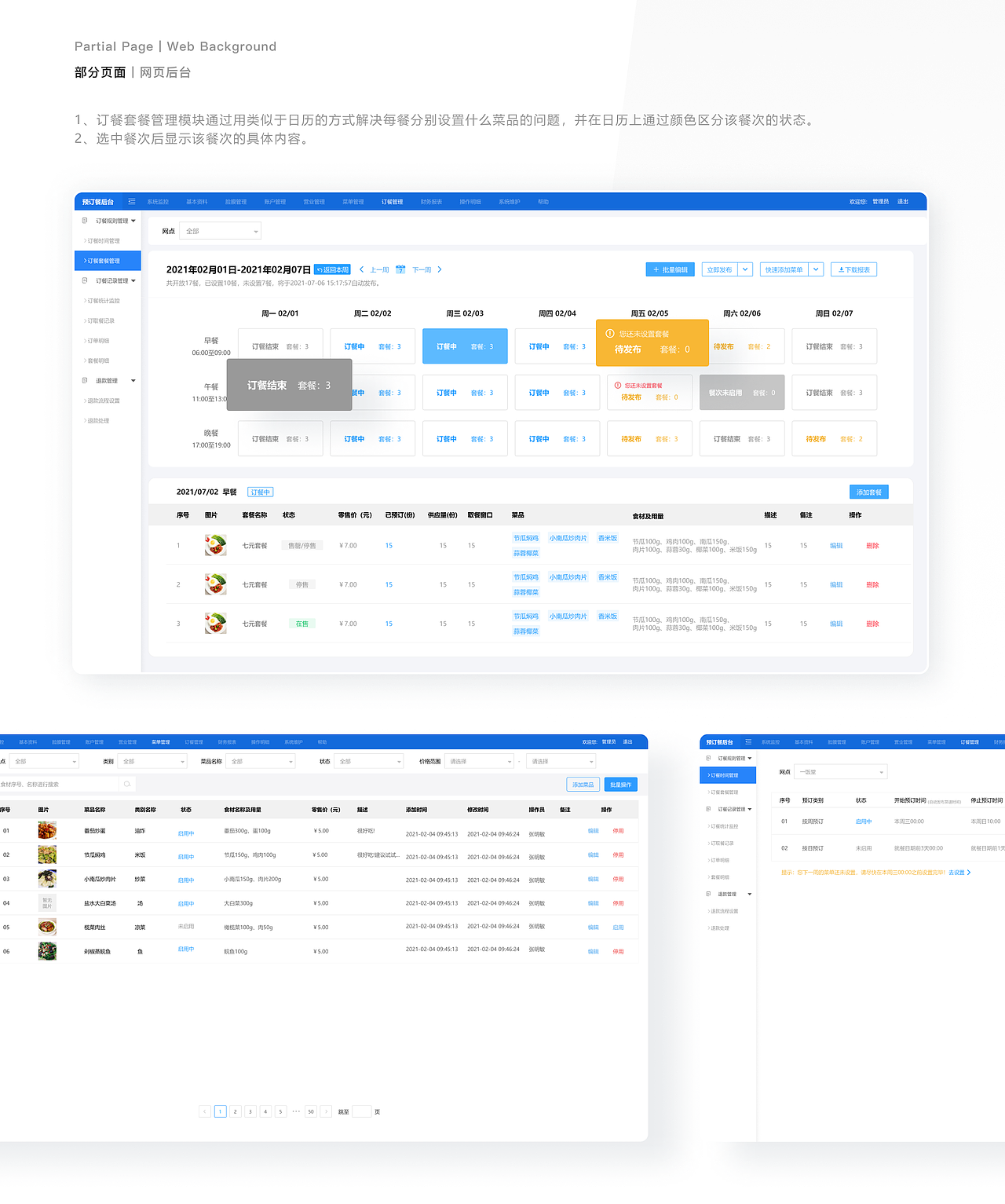This screenshot has height=1204, width=1005.
Task: Click 编辑 for 套餐 row 1
Action: point(836,545)
